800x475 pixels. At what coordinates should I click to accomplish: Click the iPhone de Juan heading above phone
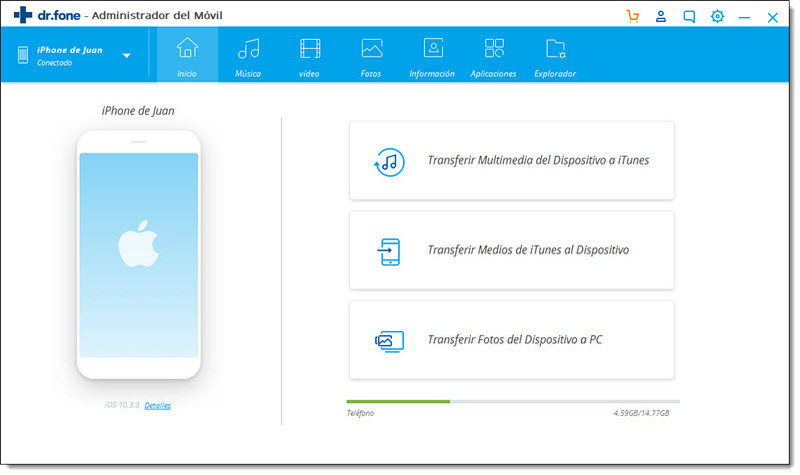coord(138,111)
